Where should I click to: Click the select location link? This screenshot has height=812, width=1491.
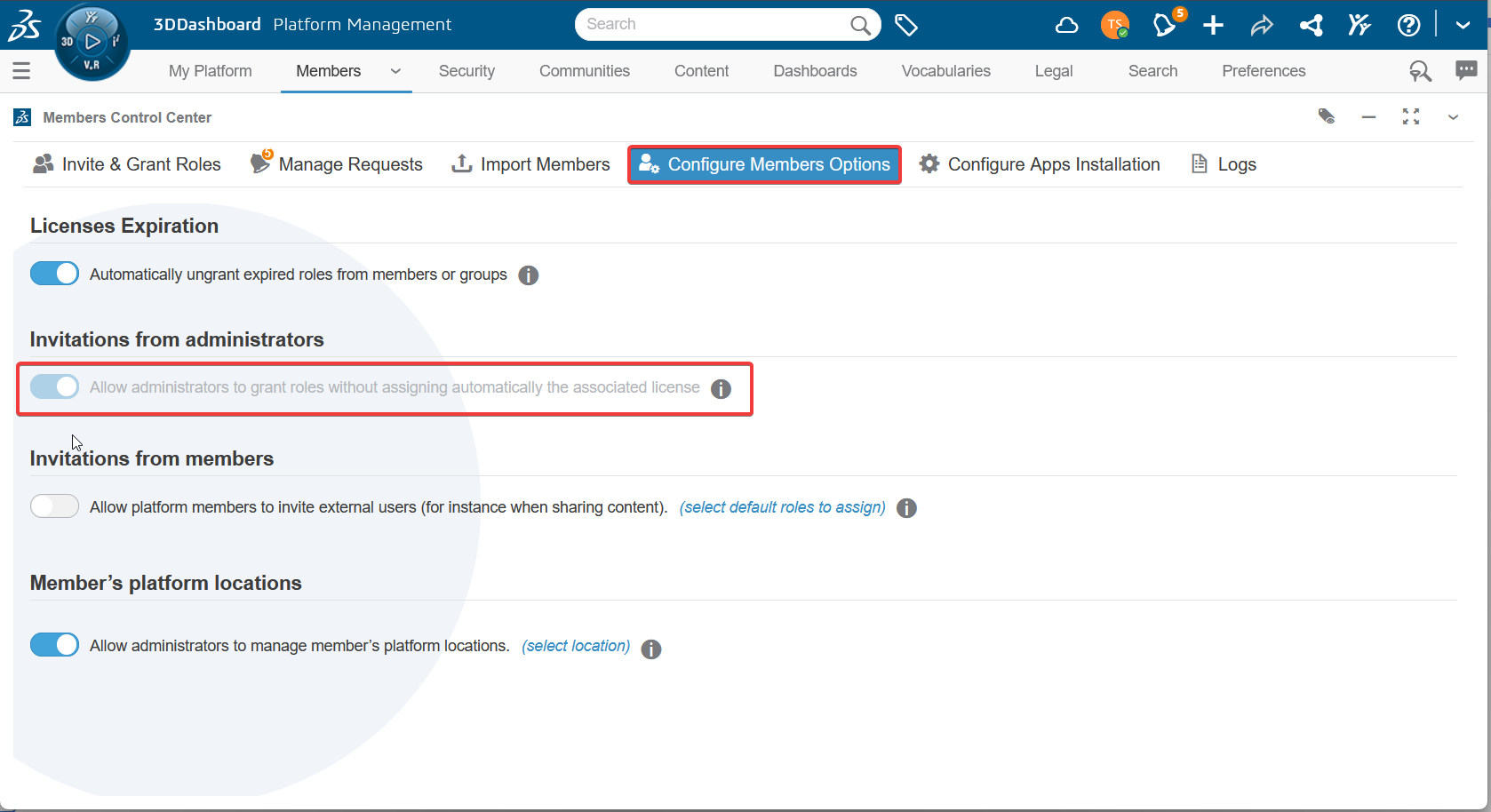click(576, 646)
